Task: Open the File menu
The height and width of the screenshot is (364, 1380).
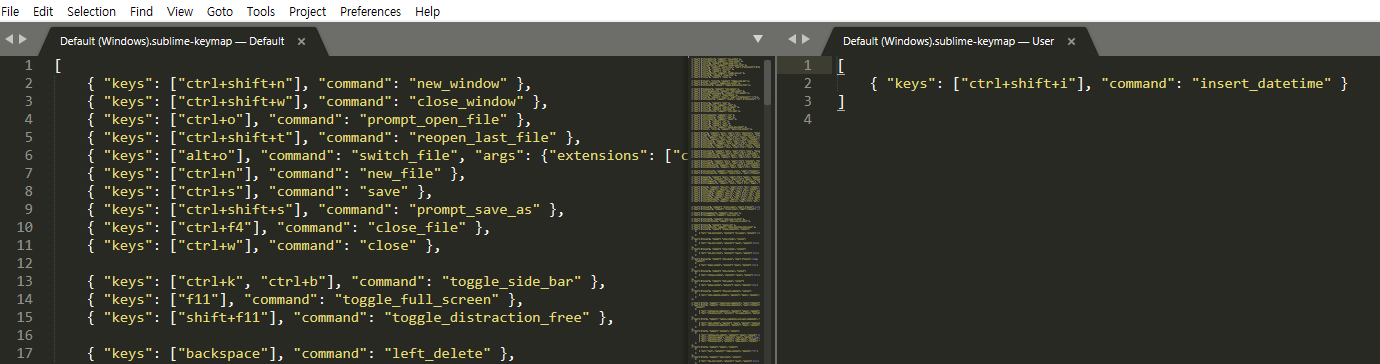Action: 11,11
